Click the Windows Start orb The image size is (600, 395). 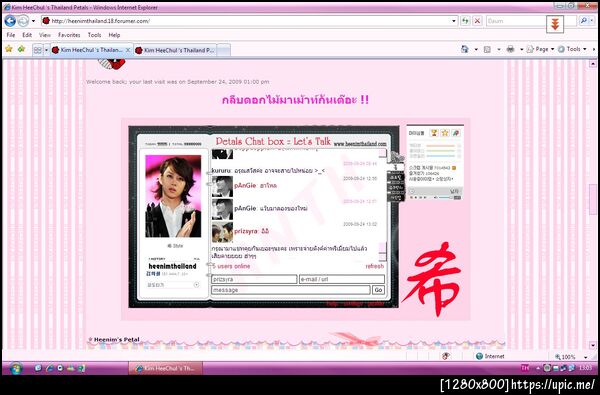[x=16, y=368]
